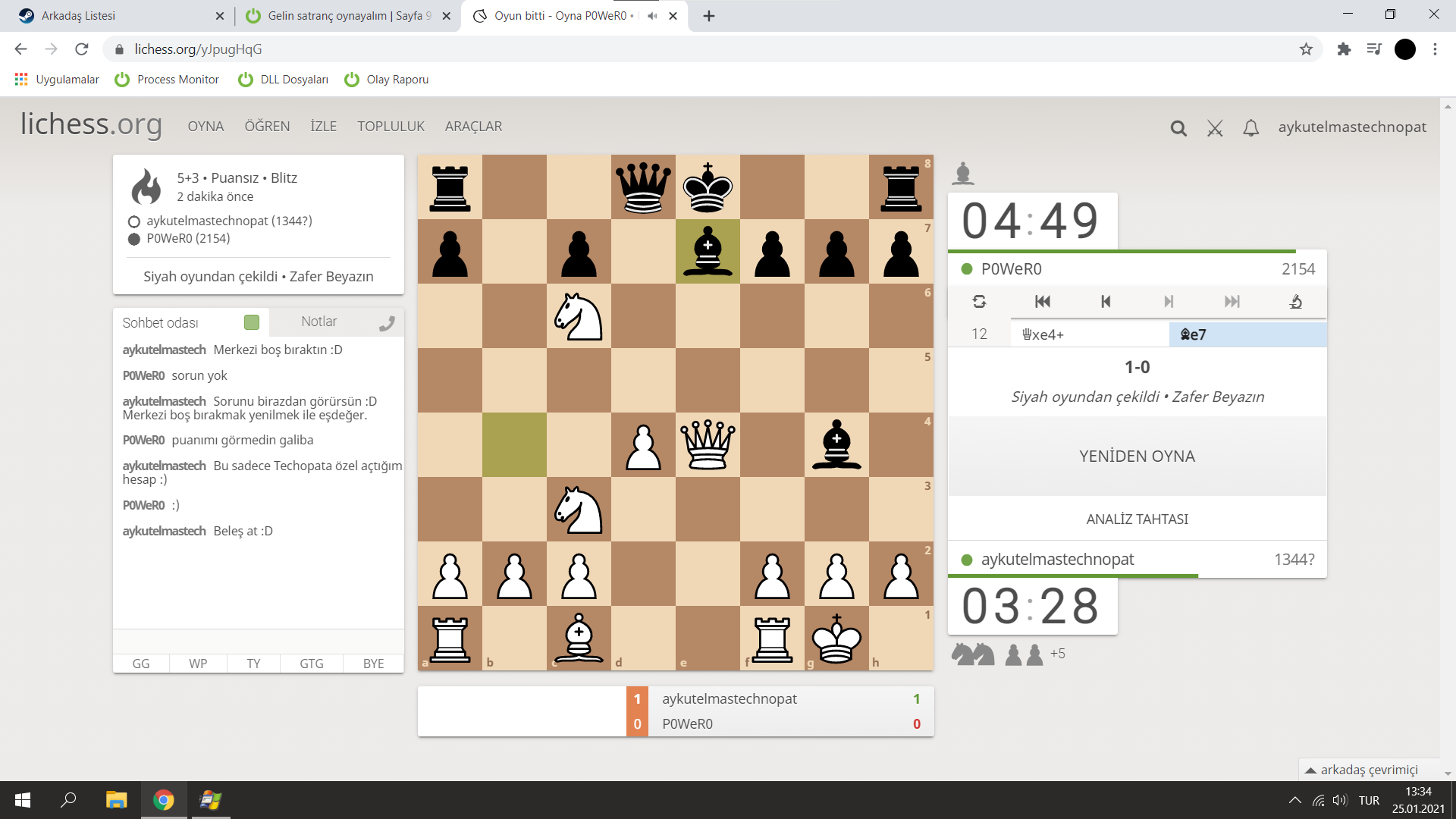Open notifications bell icon
Image resolution: width=1456 pixels, height=819 pixels.
point(1251,128)
